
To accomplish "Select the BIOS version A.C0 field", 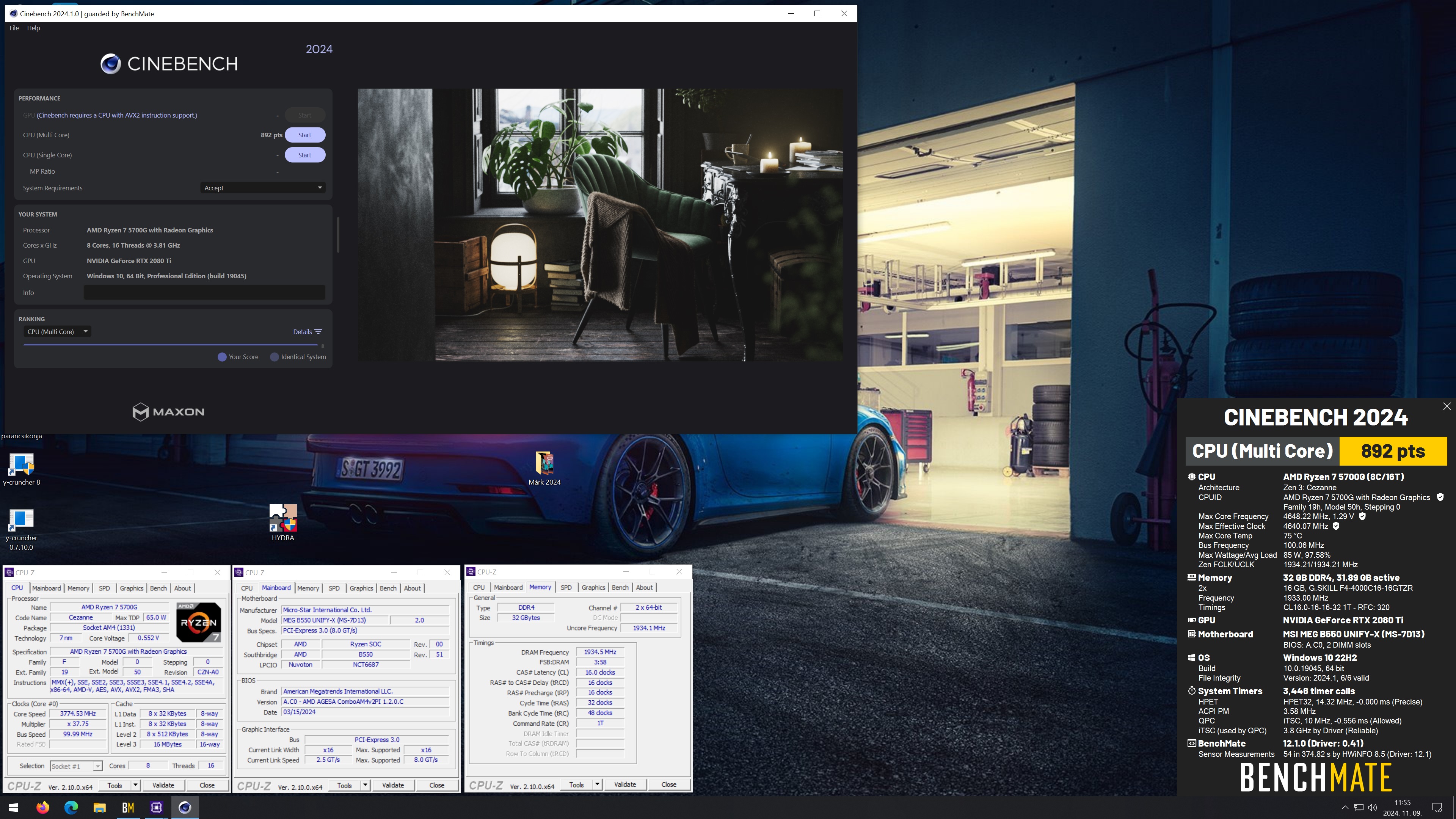I will 366,701.
